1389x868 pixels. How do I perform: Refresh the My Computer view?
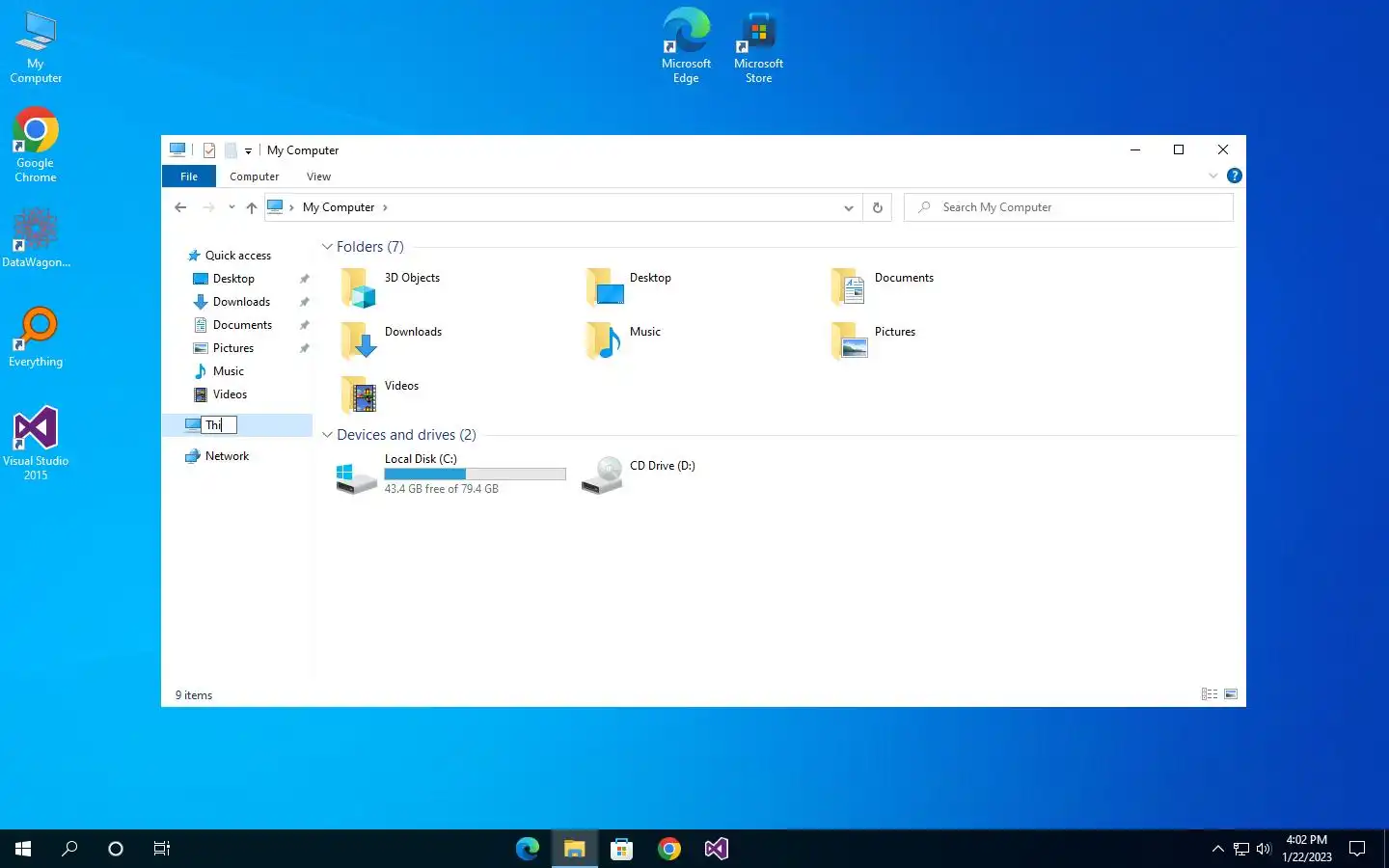(878, 207)
